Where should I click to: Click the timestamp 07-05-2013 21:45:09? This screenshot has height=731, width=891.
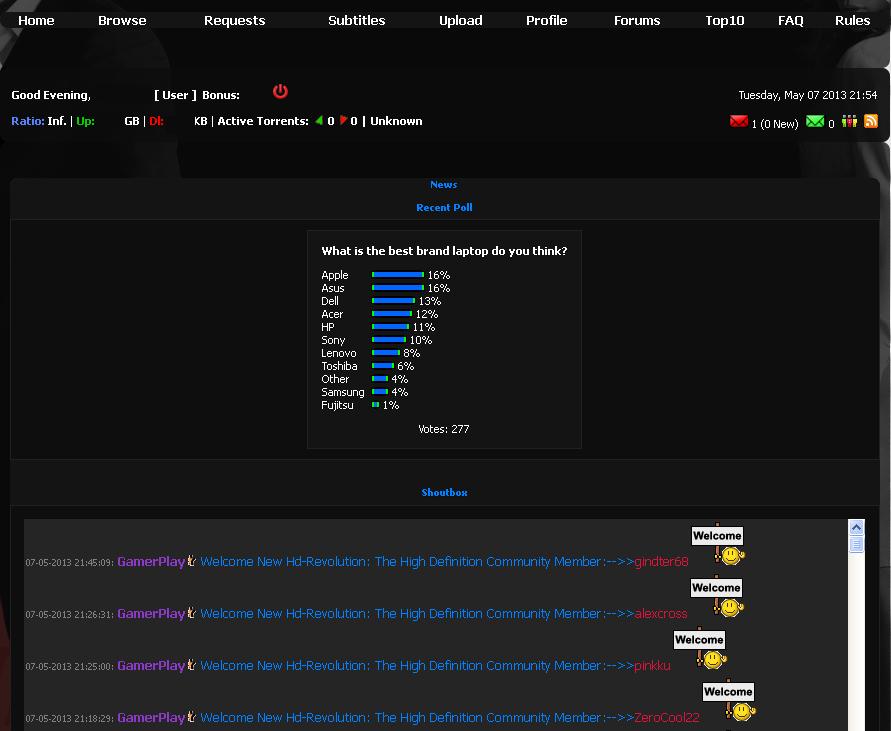point(69,563)
